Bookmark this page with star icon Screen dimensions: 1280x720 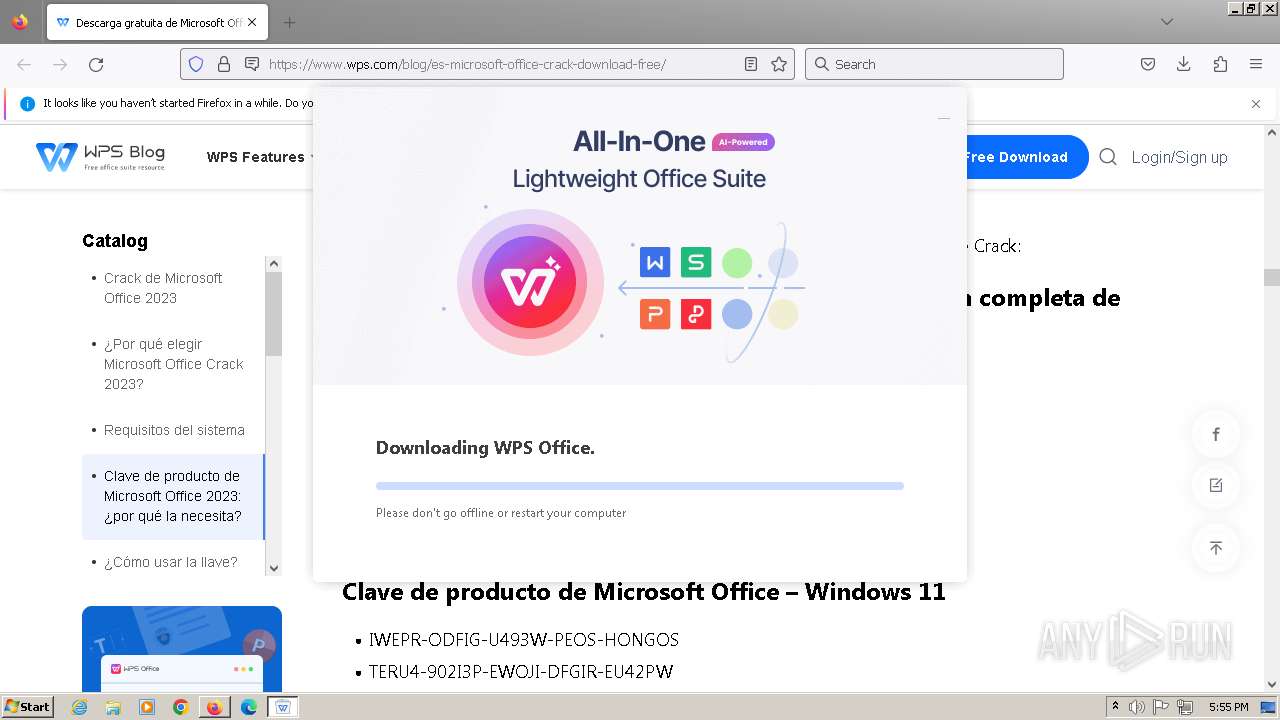click(779, 64)
